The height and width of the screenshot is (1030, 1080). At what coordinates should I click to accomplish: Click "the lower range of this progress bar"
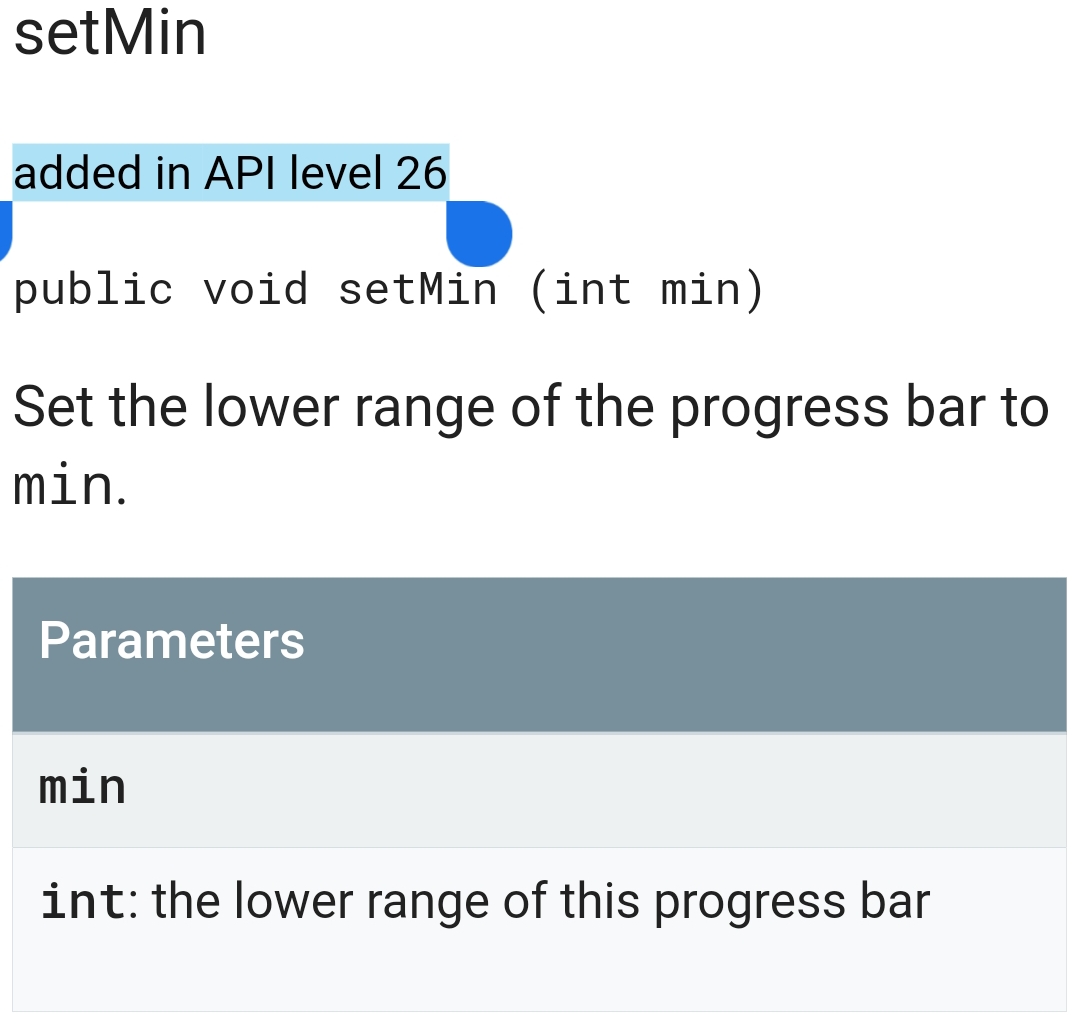(540, 901)
